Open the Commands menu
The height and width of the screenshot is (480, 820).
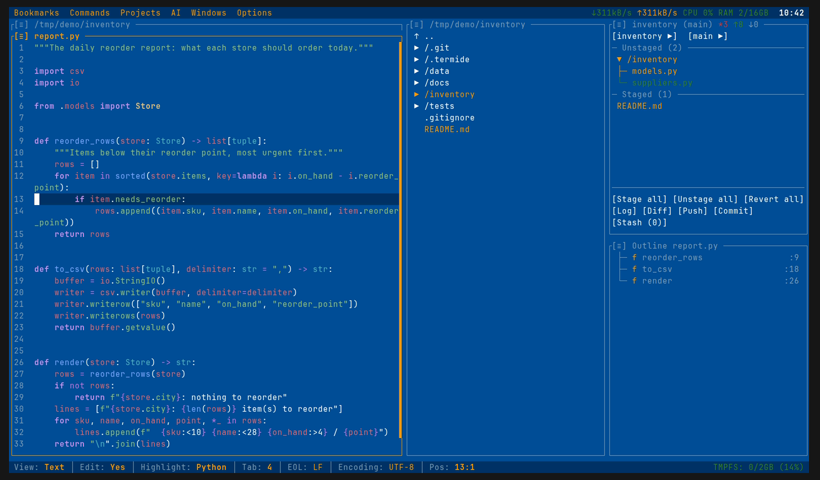click(89, 13)
